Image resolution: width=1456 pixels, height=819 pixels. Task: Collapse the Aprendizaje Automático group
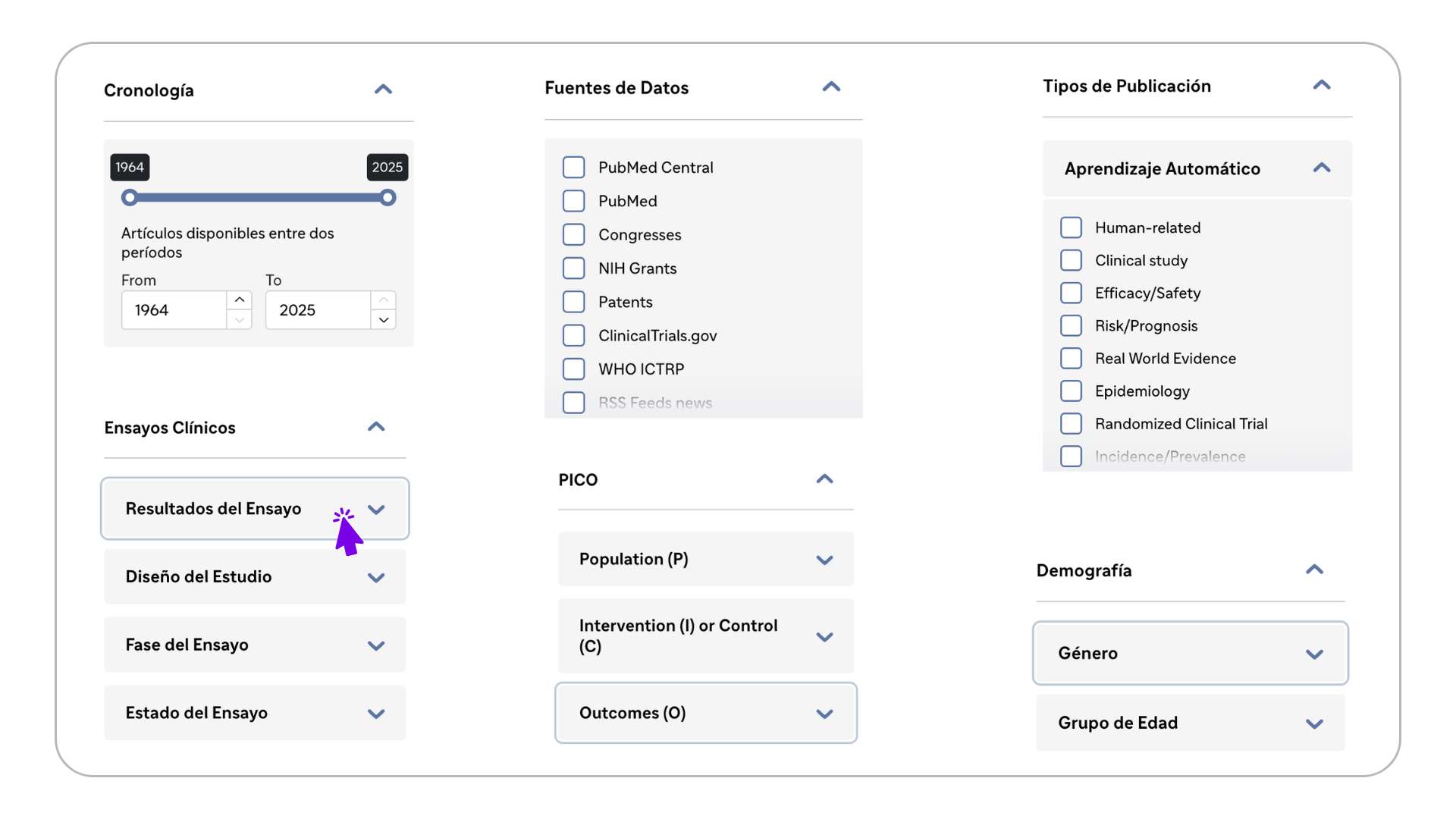point(1321,168)
